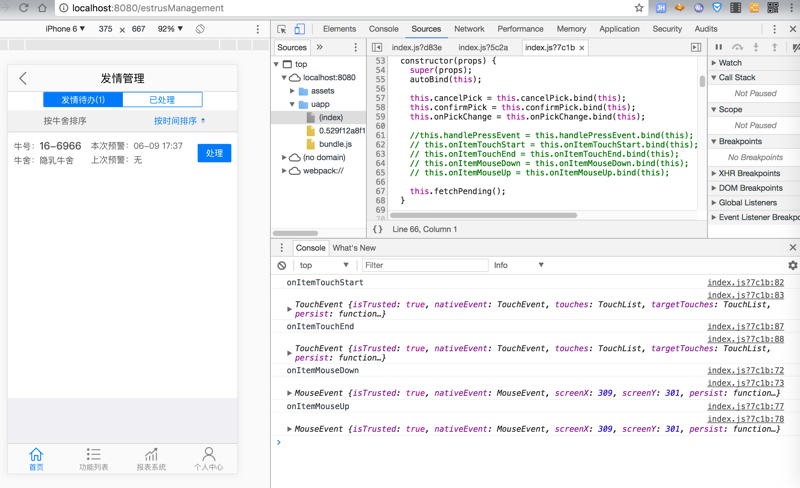The image size is (800, 488).
Task: Switch to the Network tab
Action: [x=469, y=29]
